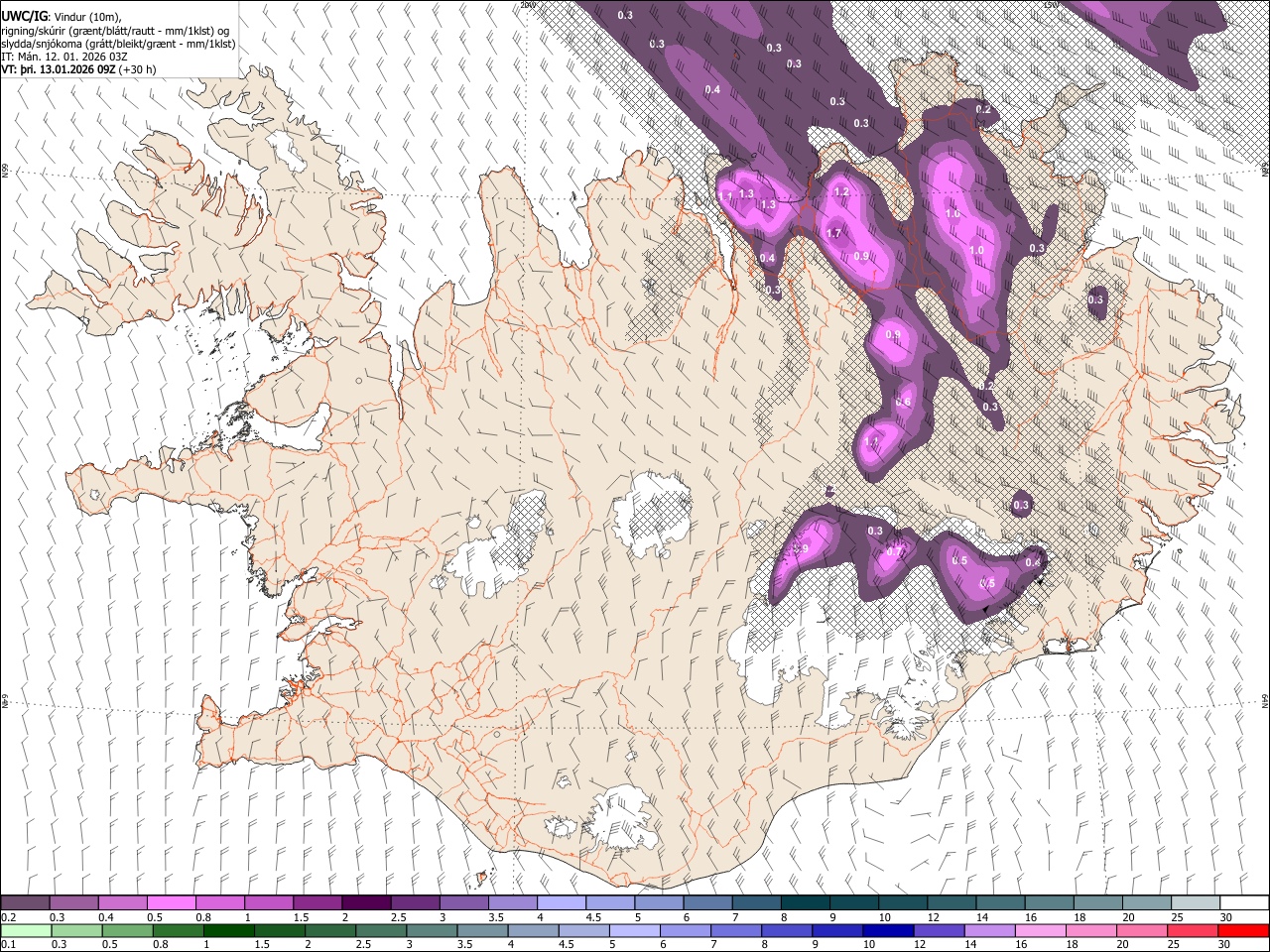Click the pale gray 25–30 upper legend swatch

coord(1197,902)
